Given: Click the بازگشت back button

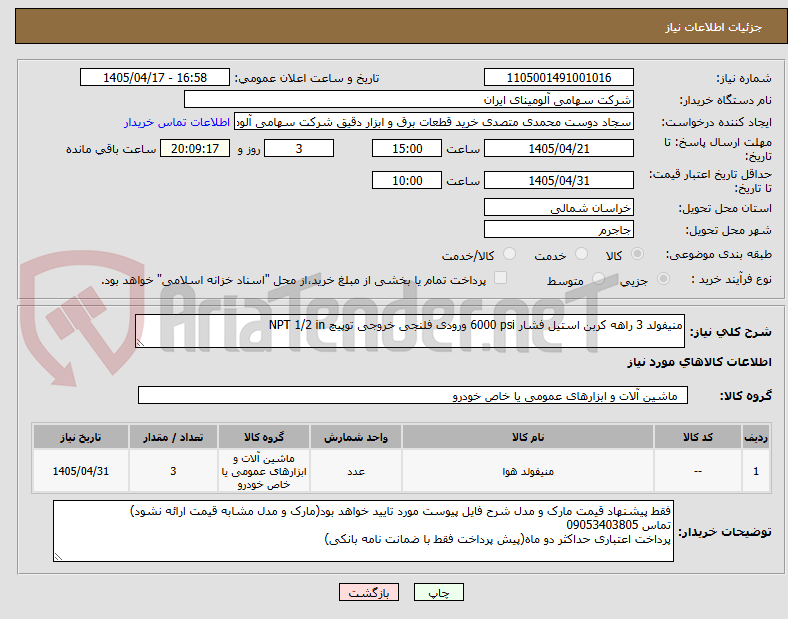Looking at the screenshot, I should point(369,592).
